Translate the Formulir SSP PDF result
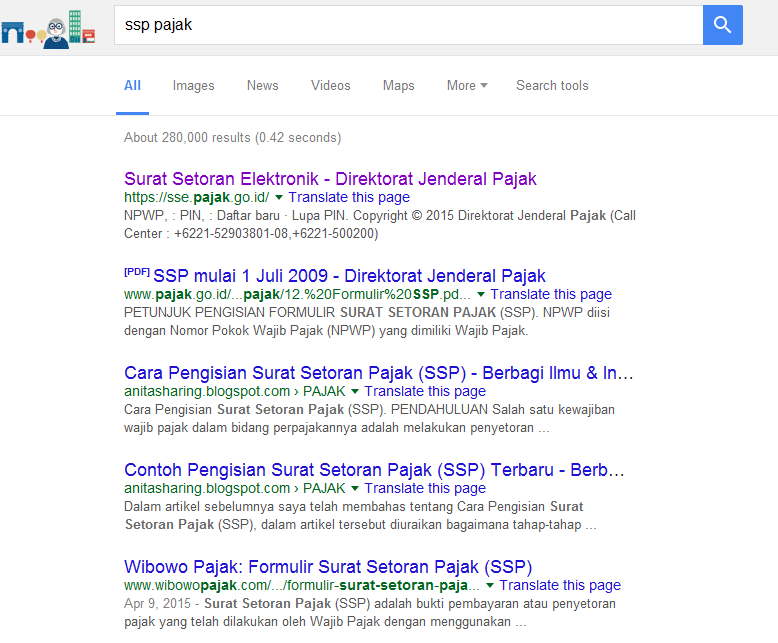The image size is (778, 643). (551, 294)
